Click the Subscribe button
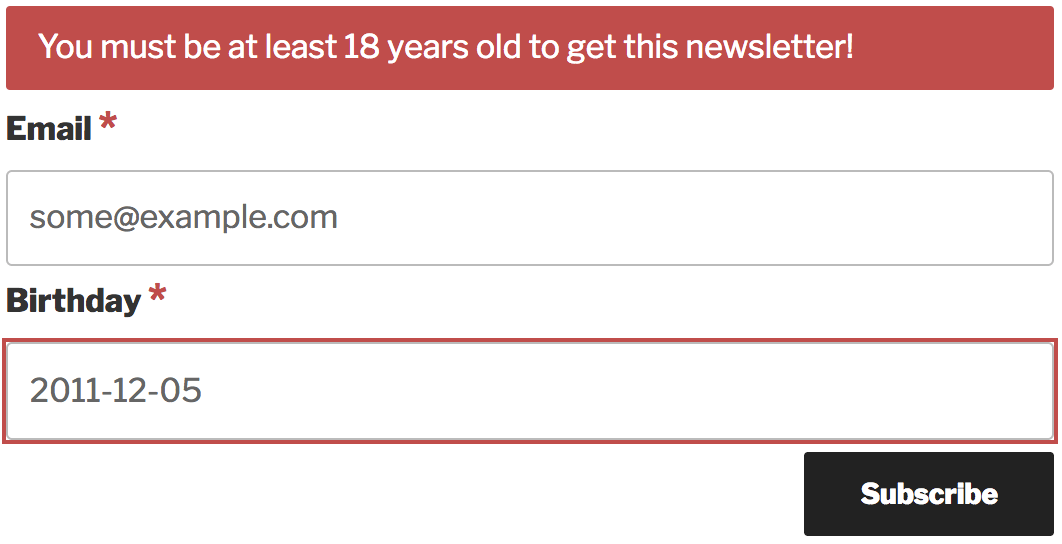 point(929,494)
